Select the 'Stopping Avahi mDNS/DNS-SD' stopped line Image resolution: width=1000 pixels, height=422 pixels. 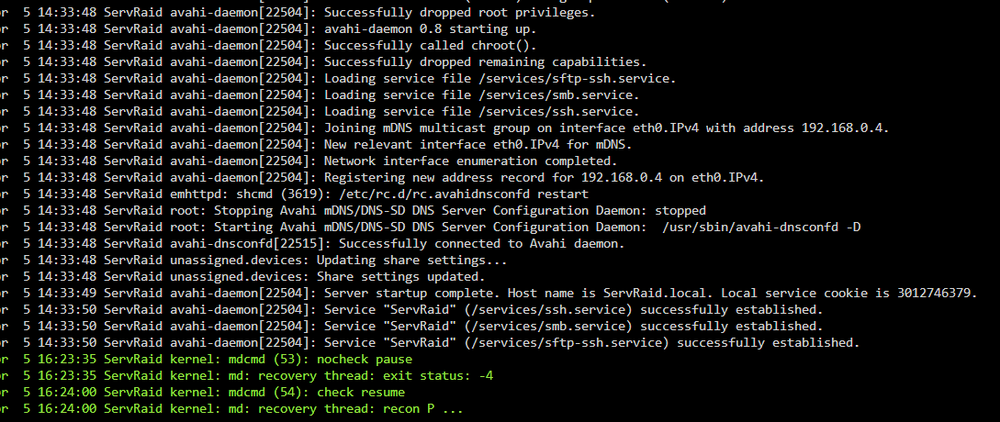353,210
